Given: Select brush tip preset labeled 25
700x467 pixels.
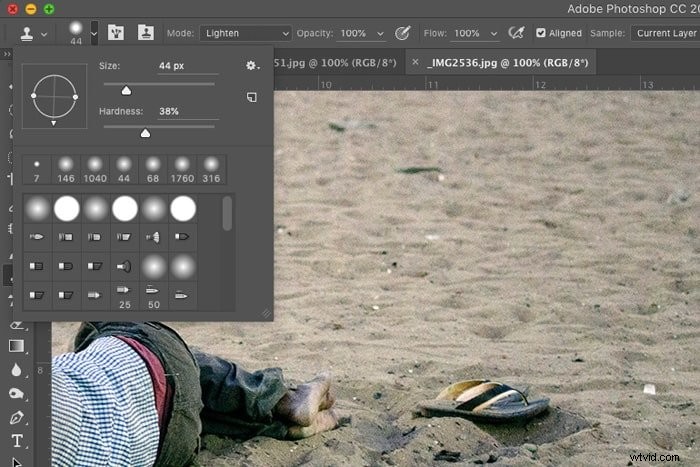Looking at the screenshot, I should coord(125,296).
